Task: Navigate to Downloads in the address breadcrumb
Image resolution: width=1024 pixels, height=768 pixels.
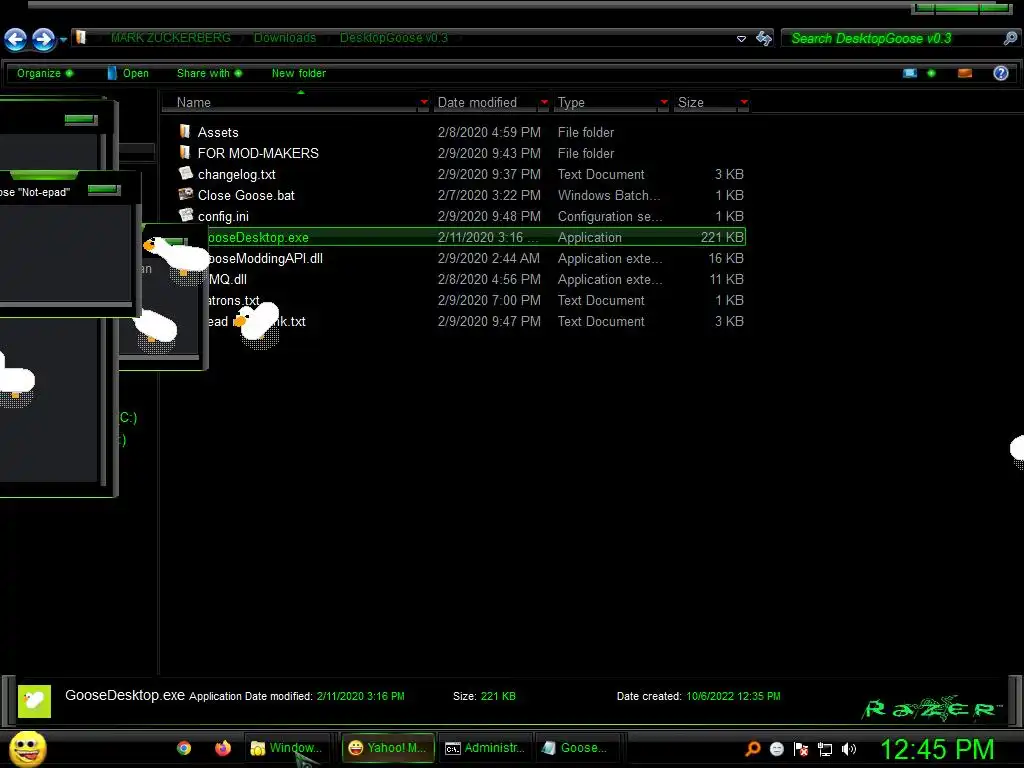Action: 285,38
